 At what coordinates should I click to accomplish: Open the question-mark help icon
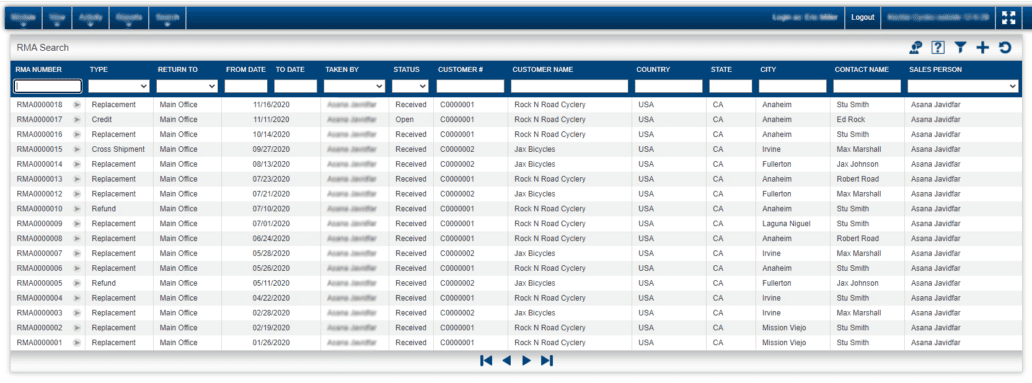(938, 47)
